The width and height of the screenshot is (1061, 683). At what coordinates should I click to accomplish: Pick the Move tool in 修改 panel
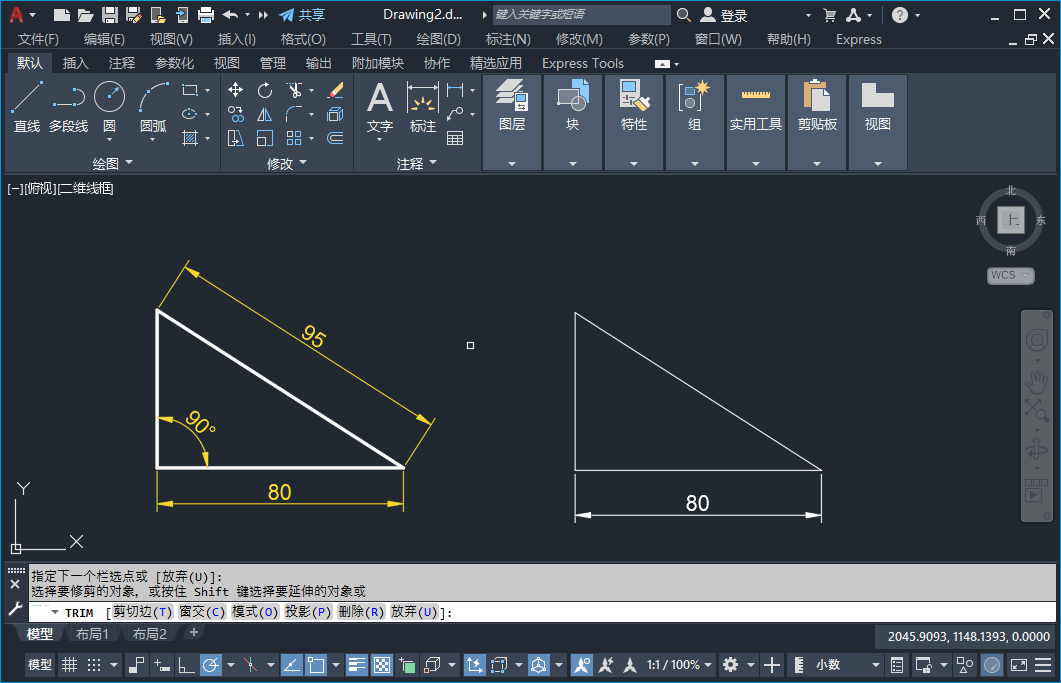tap(236, 90)
